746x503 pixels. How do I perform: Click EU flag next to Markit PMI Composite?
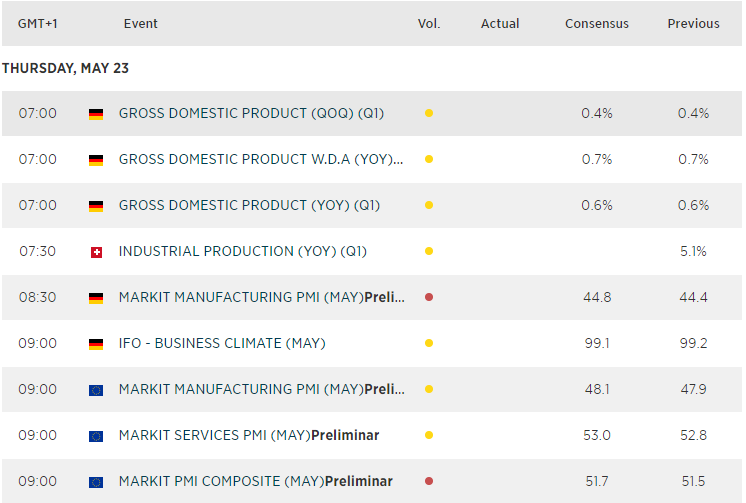click(96, 482)
